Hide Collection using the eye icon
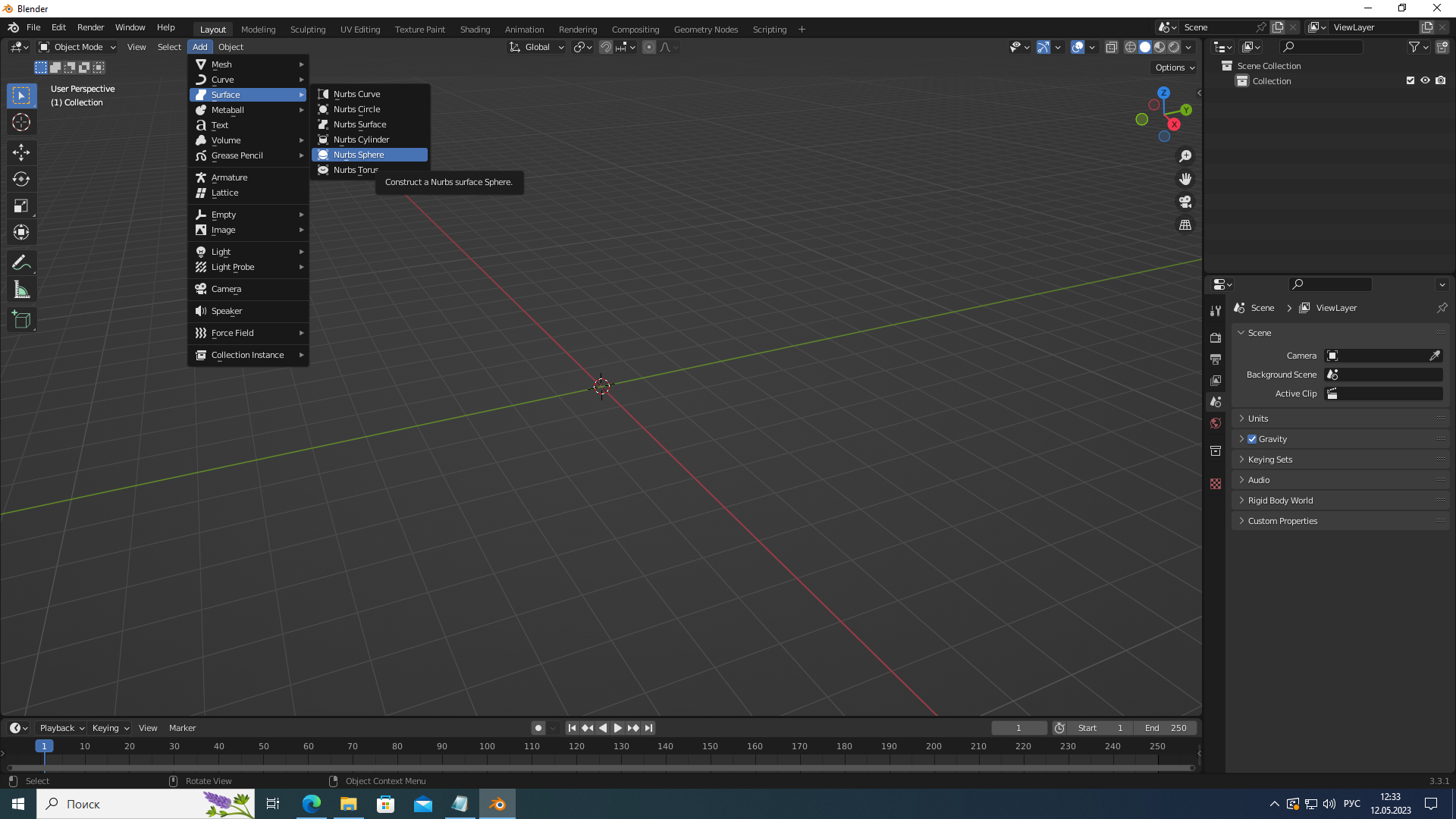 point(1425,80)
